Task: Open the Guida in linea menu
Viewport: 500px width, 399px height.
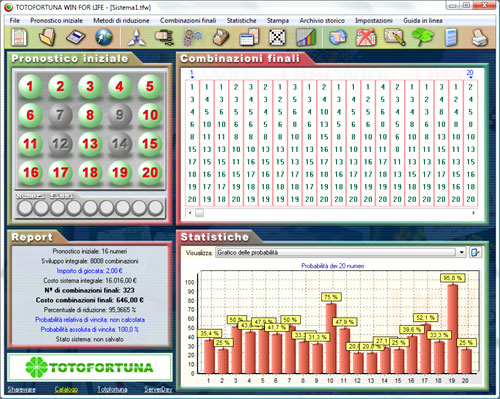Action: [423, 21]
